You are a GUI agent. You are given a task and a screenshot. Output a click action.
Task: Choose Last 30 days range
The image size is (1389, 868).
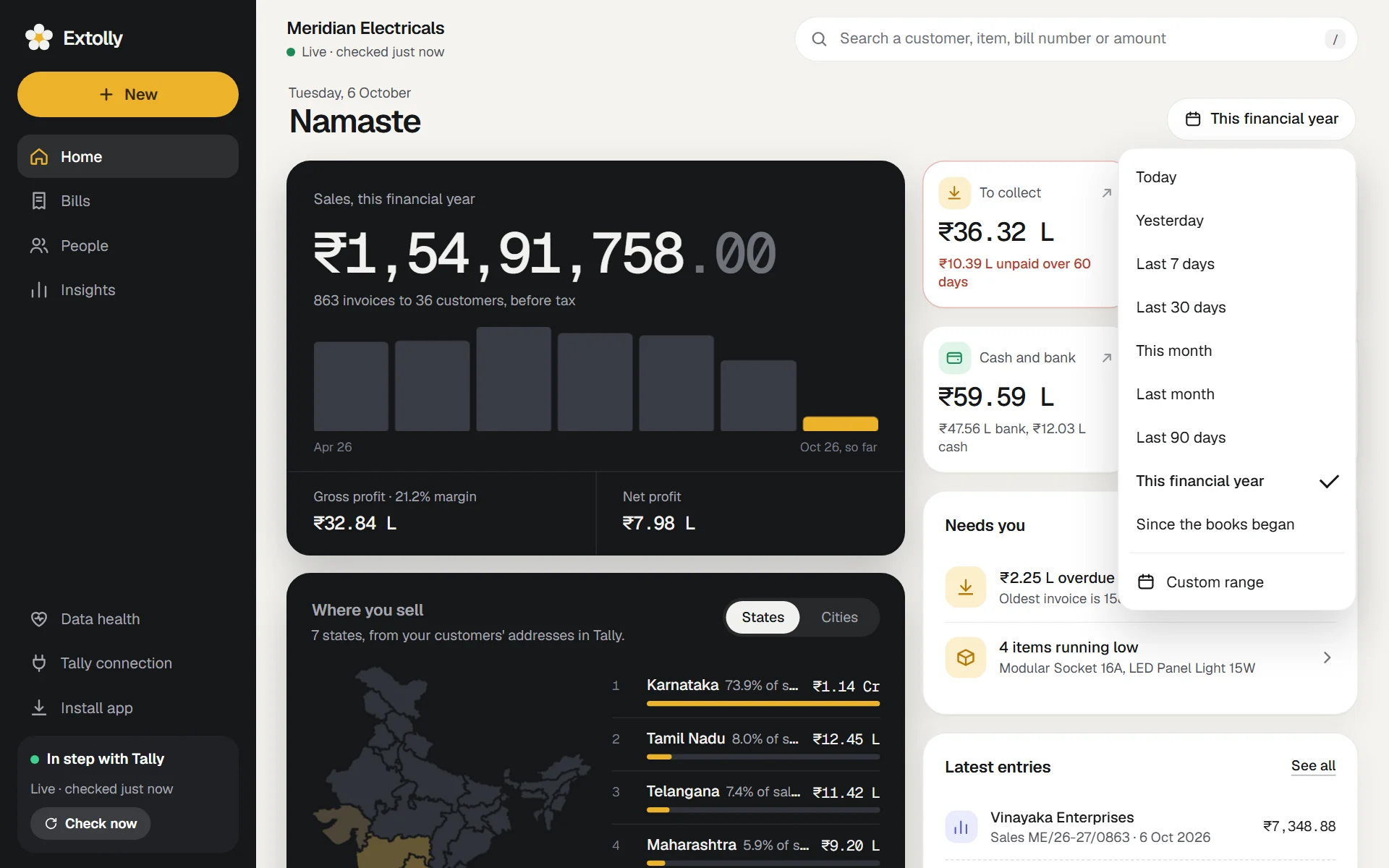click(1236, 307)
